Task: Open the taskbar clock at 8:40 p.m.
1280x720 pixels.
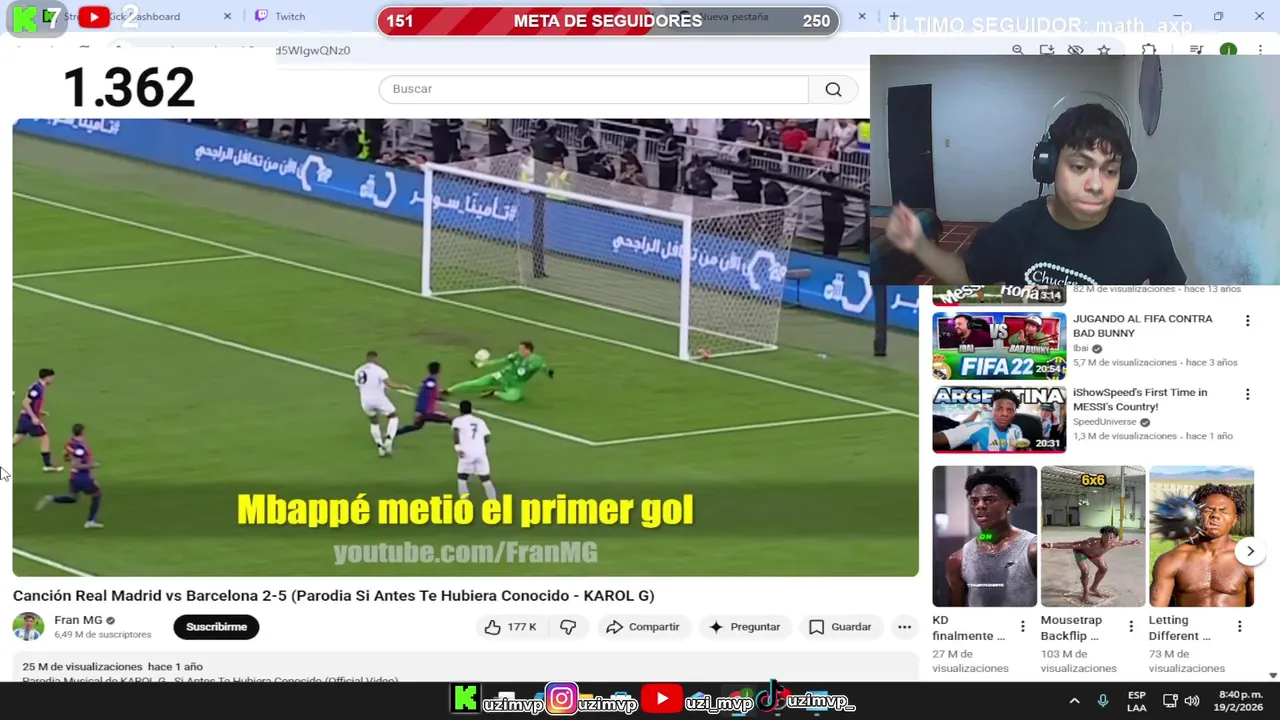Action: (1240, 701)
